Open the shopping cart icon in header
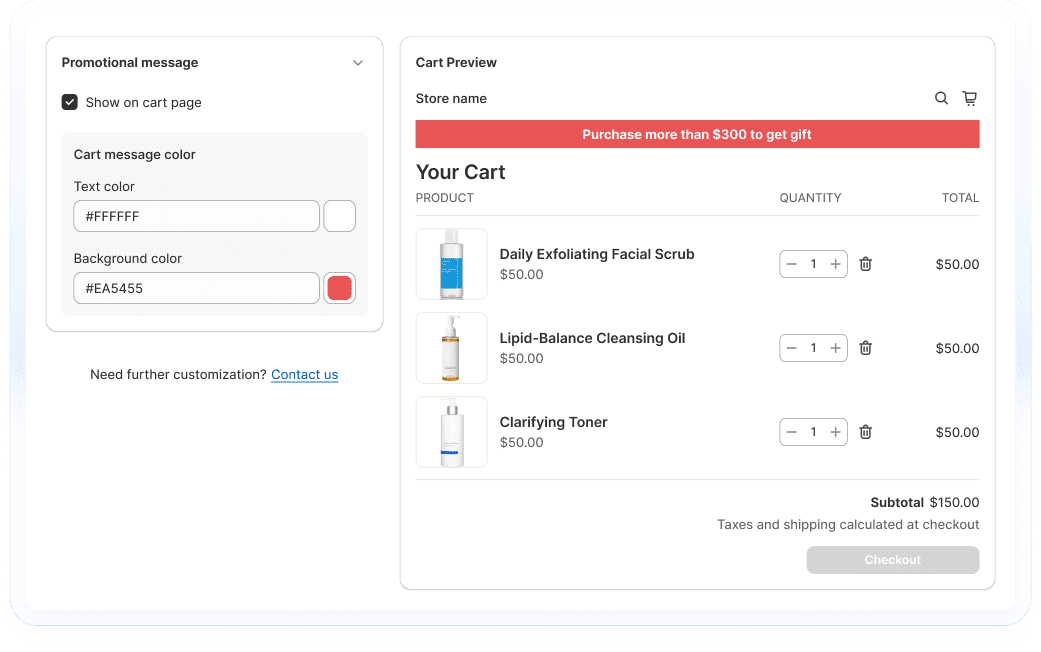The height and width of the screenshot is (652, 1041). pos(969,98)
